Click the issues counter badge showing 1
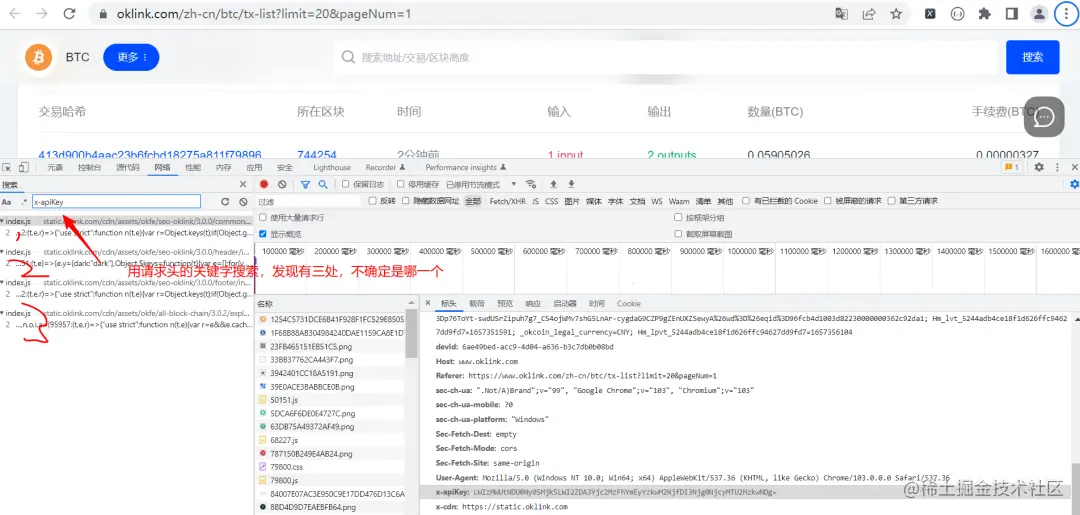 pos(1012,167)
